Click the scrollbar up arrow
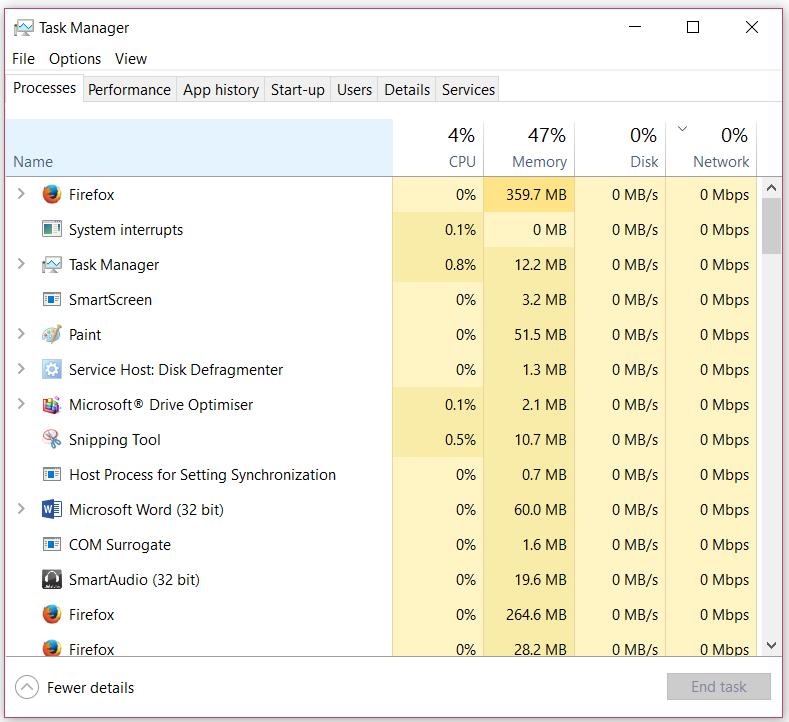The height and width of the screenshot is (722, 789). [771, 188]
